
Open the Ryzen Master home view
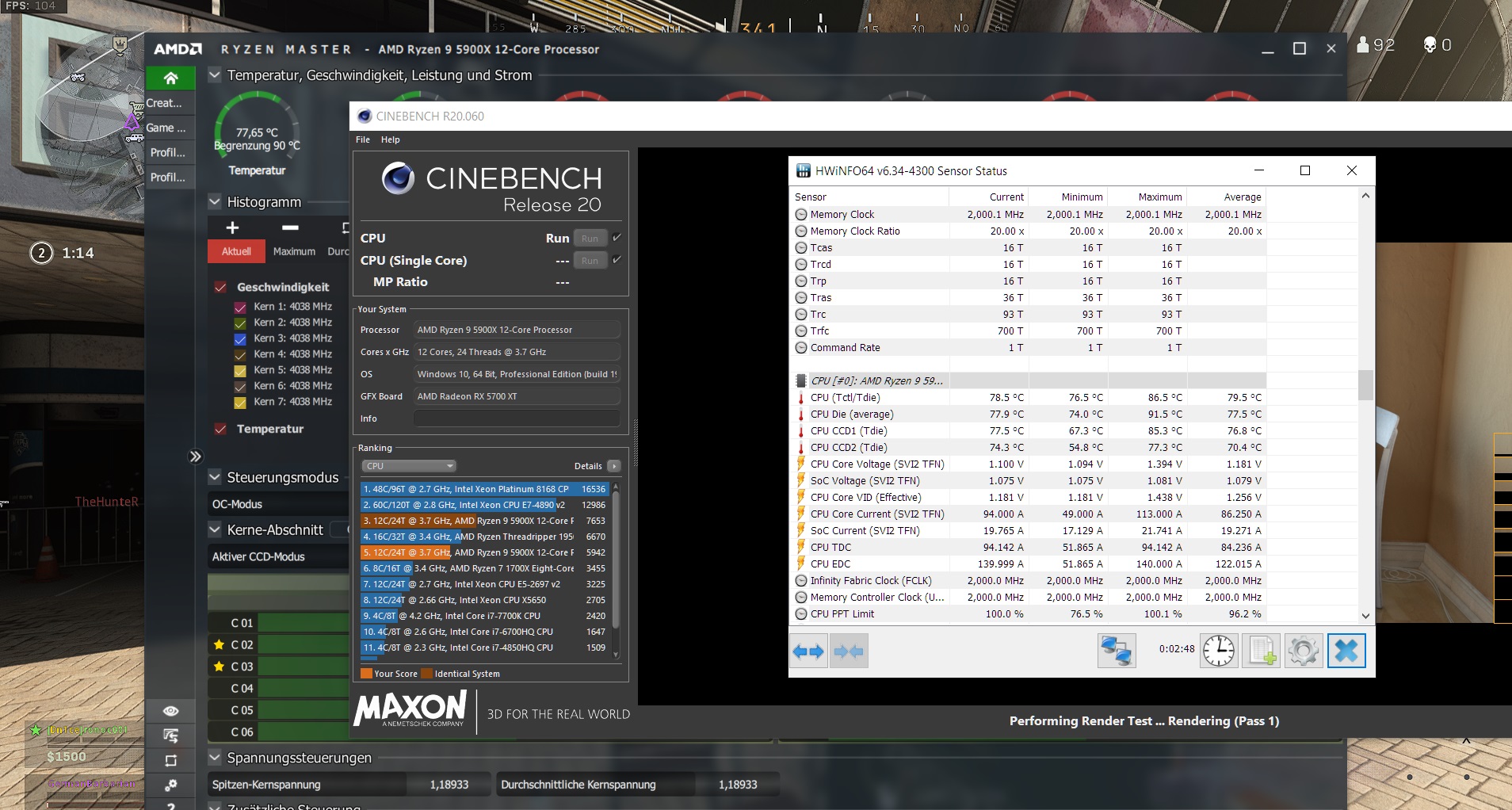(x=170, y=78)
